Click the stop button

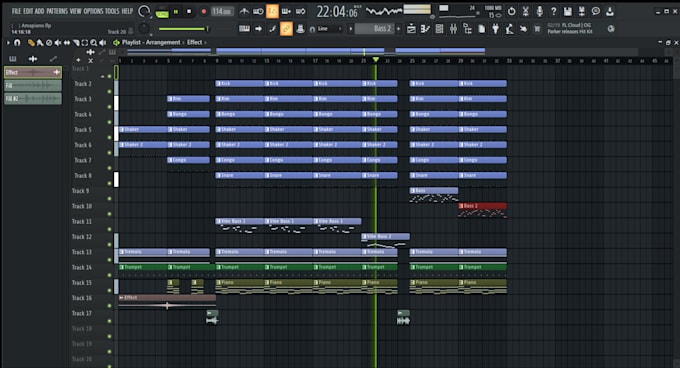189,12
